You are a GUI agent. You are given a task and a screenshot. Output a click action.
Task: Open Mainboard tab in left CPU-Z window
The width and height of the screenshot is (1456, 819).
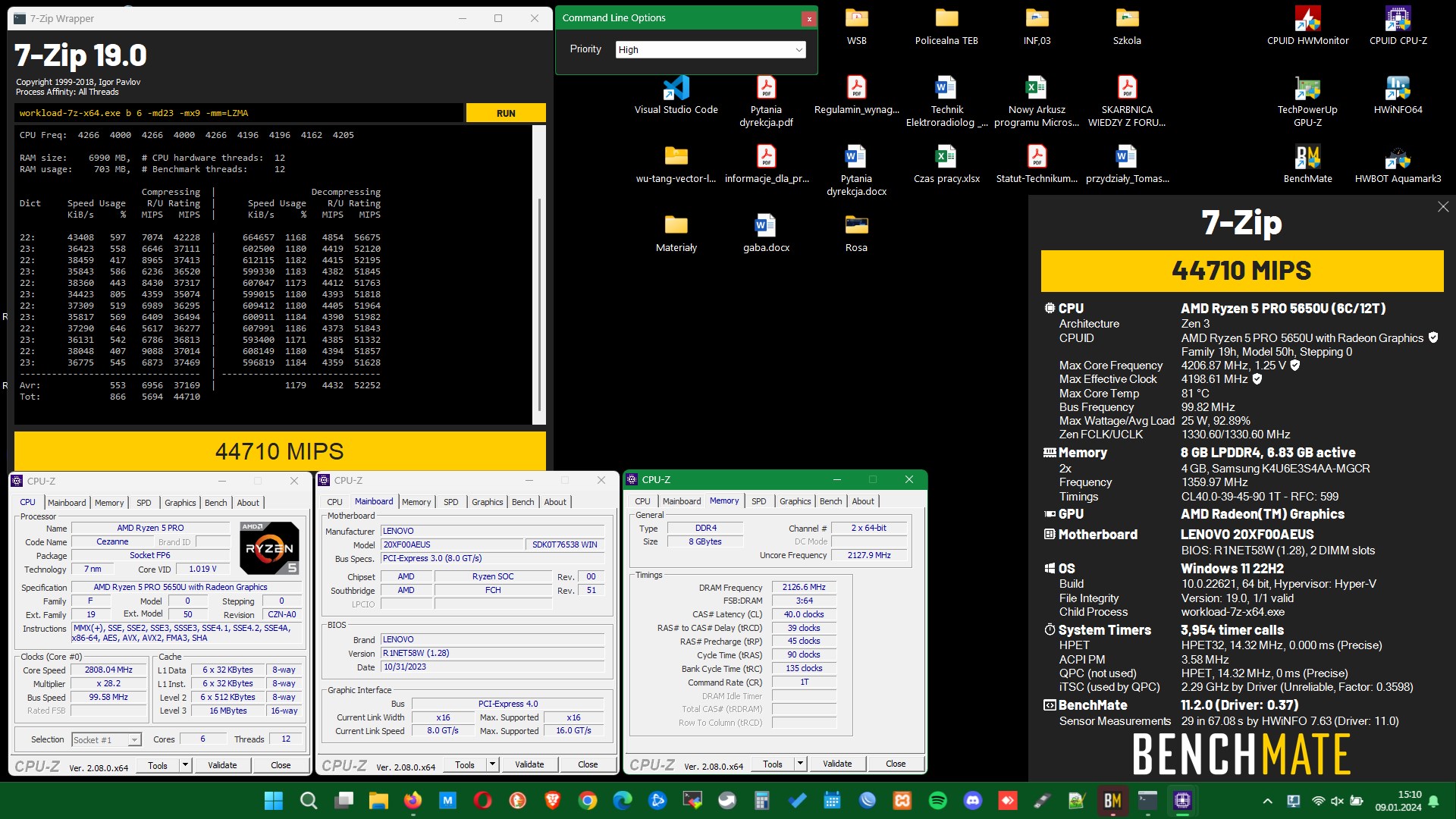tap(67, 503)
